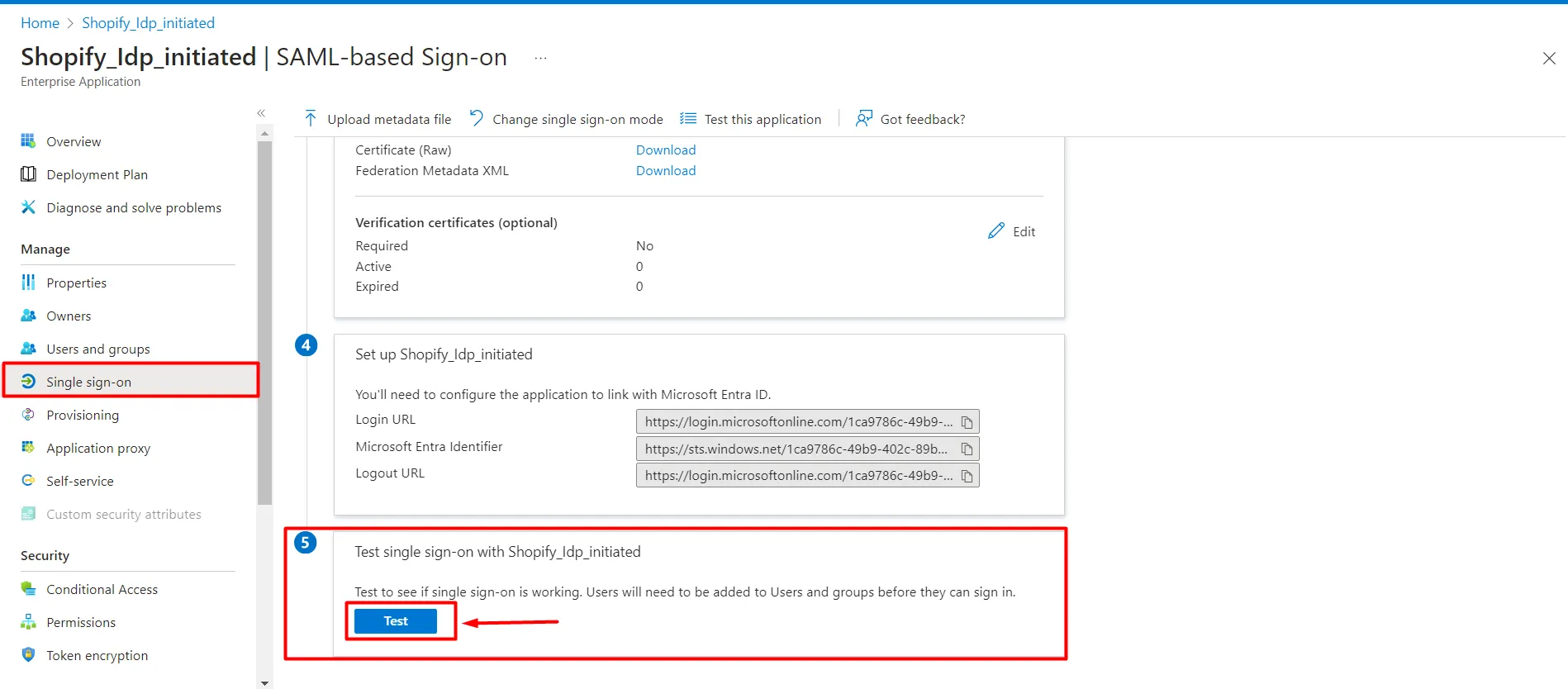
Task: Click 'Test single sign-on with Shopify_Idp_initiated' heading
Action: pos(497,552)
